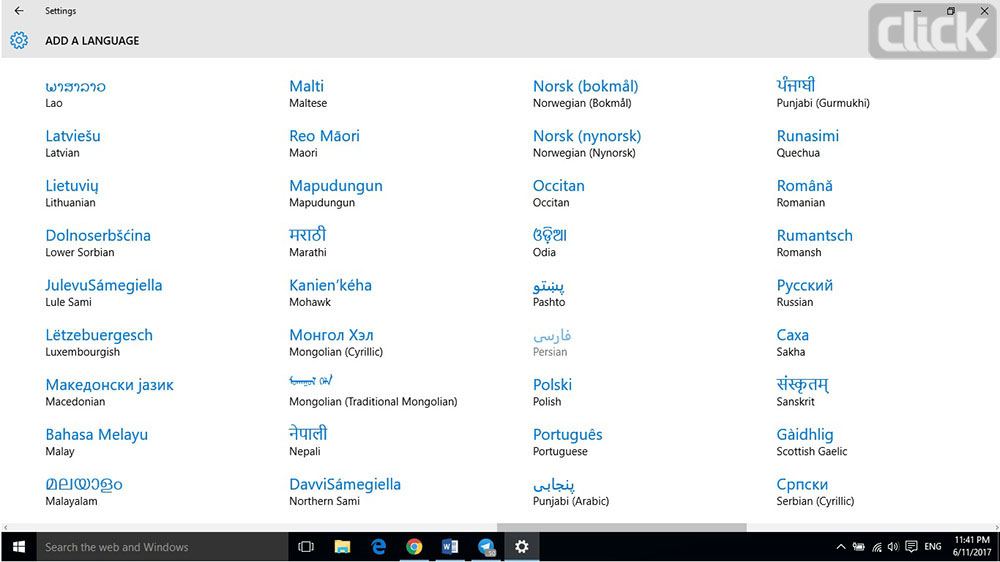The height and width of the screenshot is (562, 1000).
Task: Pick the Portuguese language entry
Action: (567, 441)
